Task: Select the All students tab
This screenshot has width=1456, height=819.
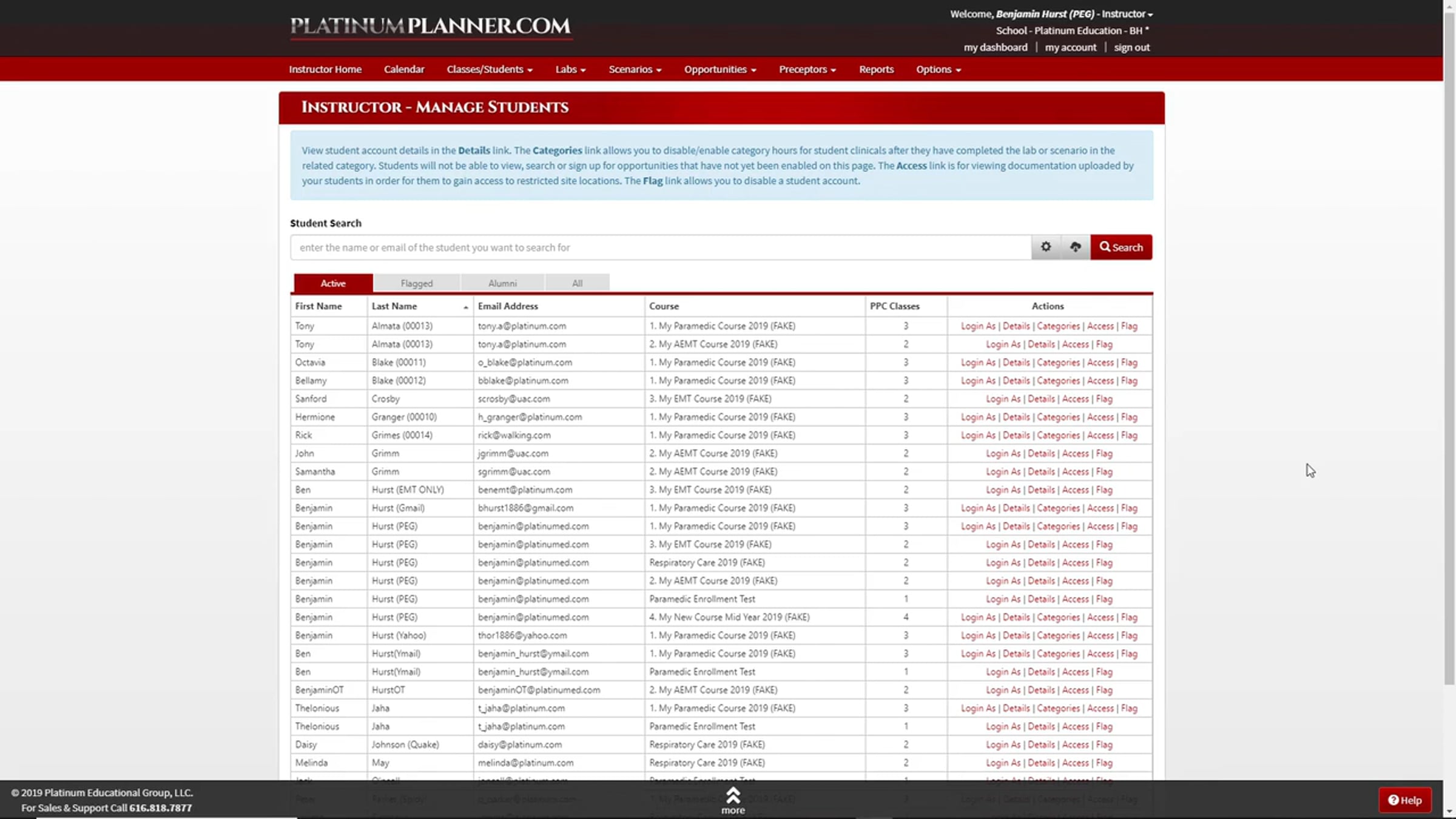Action: click(577, 283)
